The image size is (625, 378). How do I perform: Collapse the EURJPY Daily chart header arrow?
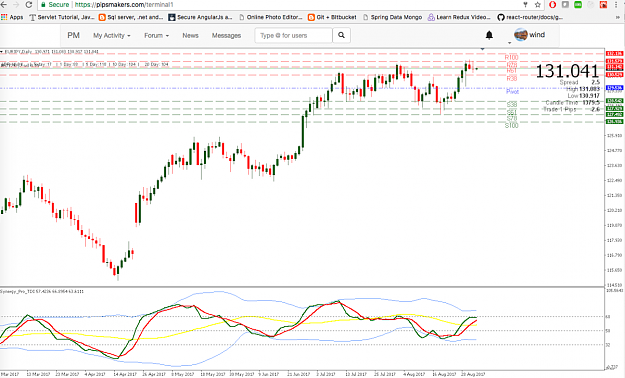pos(2,52)
